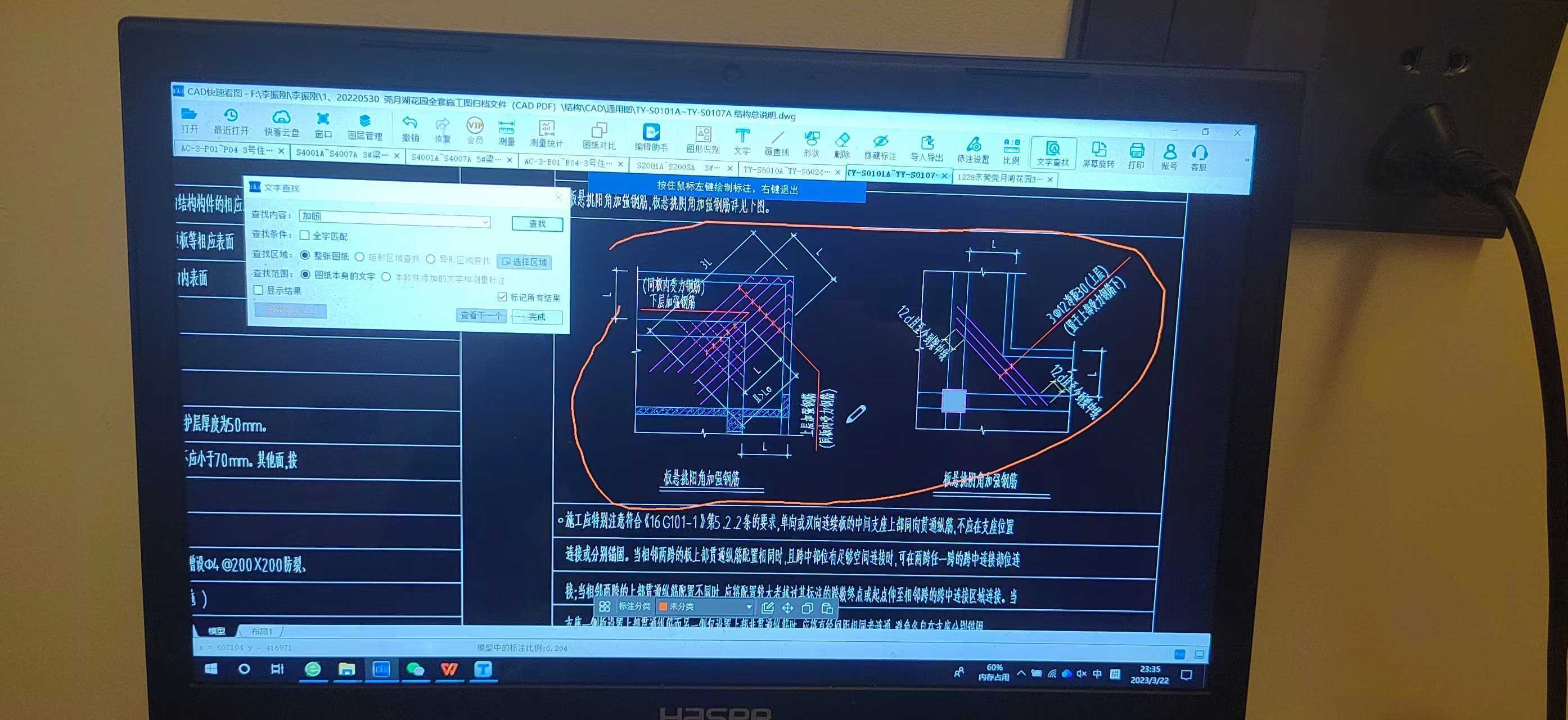Toggle 隐藏标注 hide annotations
Screen dimensions: 1568x720
(x=880, y=147)
